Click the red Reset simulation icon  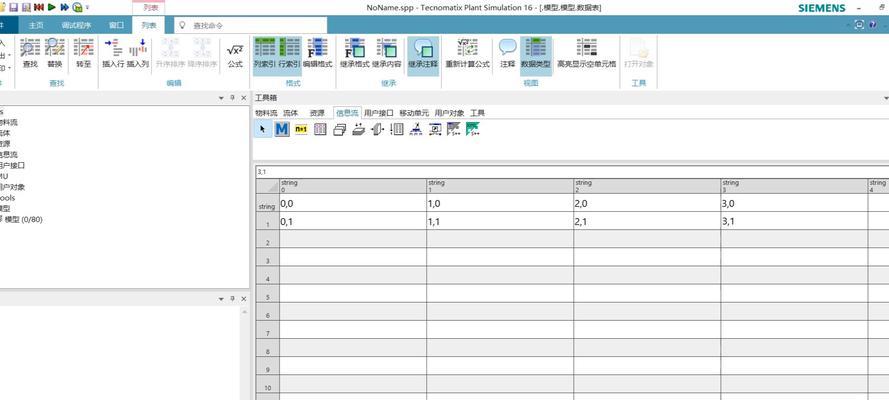coord(39,7)
